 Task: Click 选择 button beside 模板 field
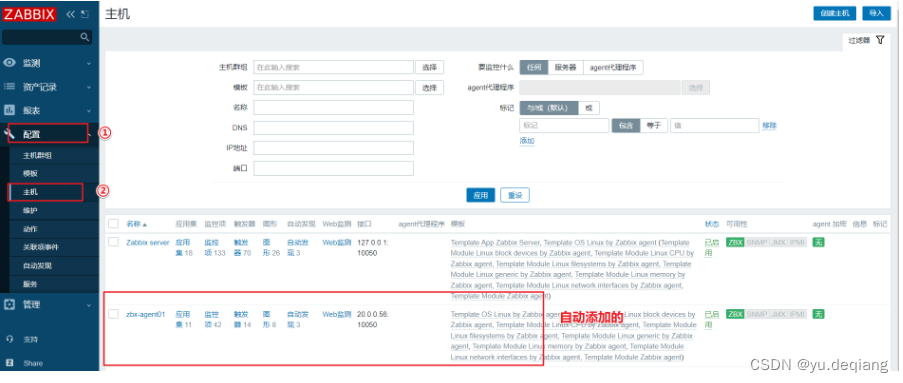pos(430,88)
